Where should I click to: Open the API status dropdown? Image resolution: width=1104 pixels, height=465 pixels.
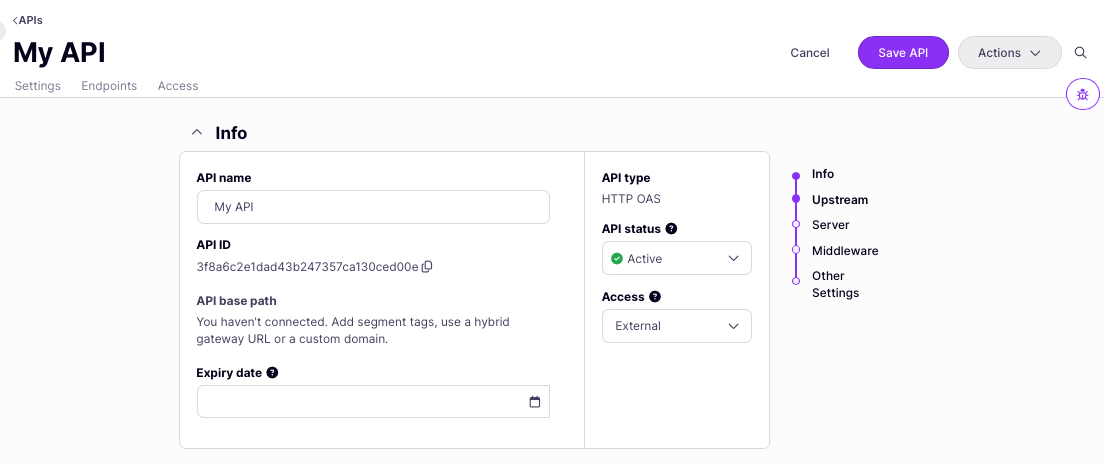[676, 258]
